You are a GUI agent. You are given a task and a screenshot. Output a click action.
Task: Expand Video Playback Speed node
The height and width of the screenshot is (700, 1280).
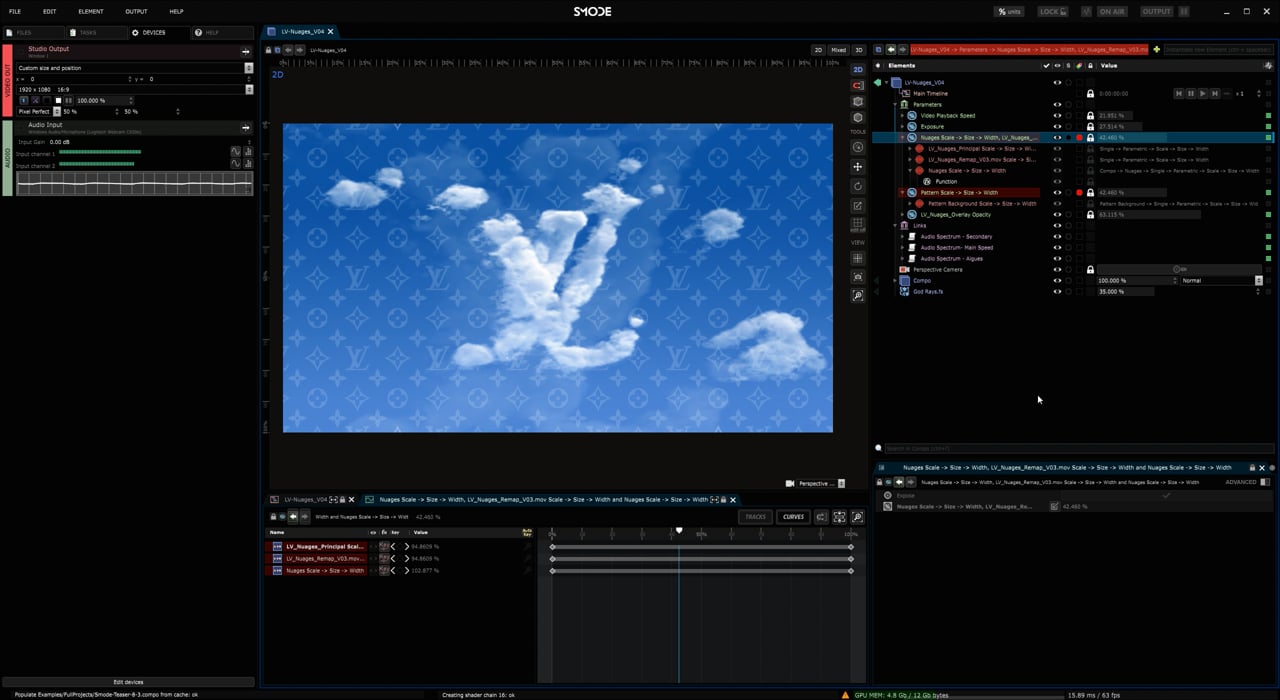coord(902,116)
